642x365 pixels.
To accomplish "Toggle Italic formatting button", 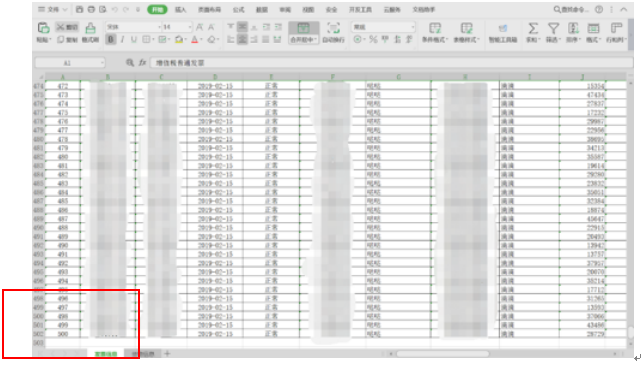I will pyautogui.click(x=122, y=40).
